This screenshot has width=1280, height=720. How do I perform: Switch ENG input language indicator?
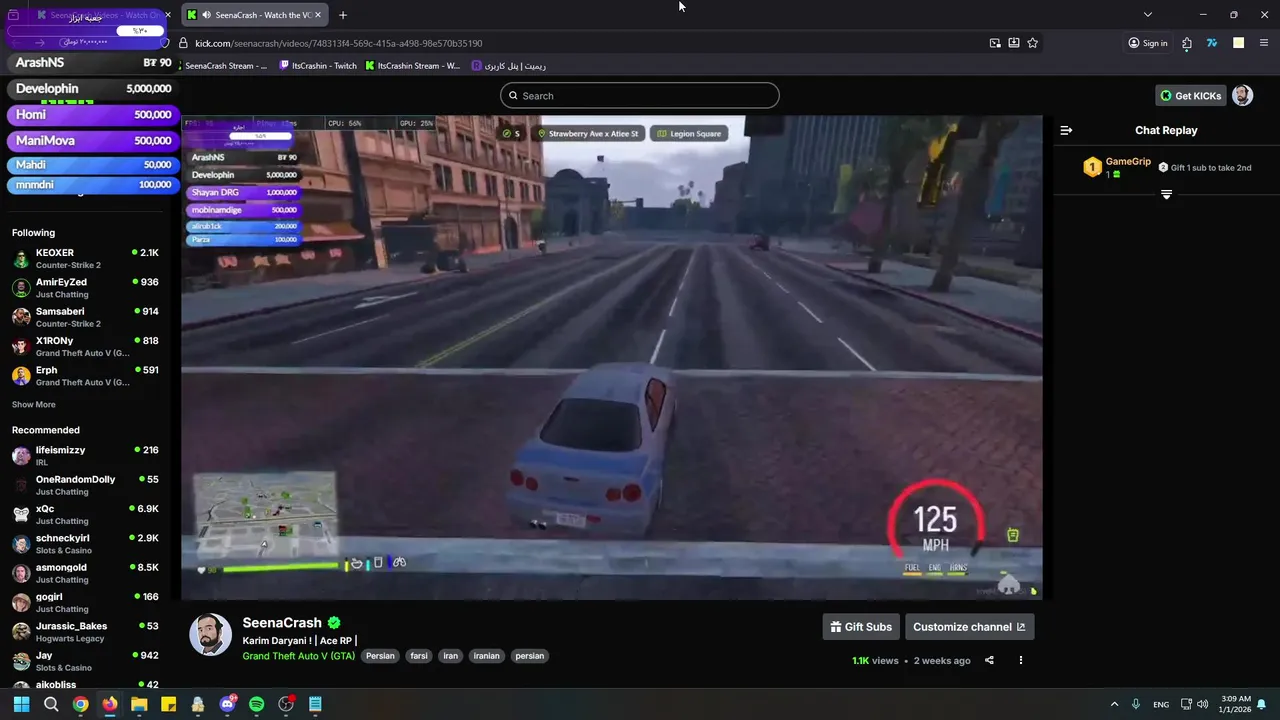(1161, 704)
